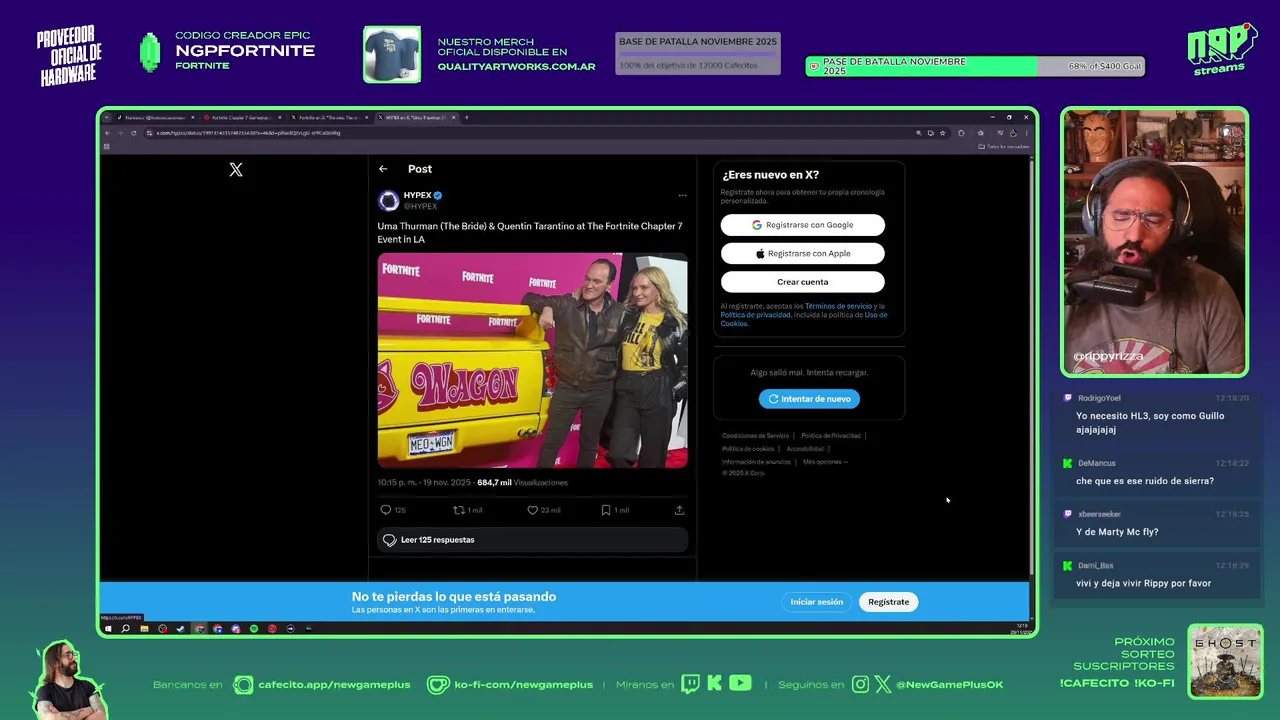Click the Pase de Batalla $400 goal bar

975,66
